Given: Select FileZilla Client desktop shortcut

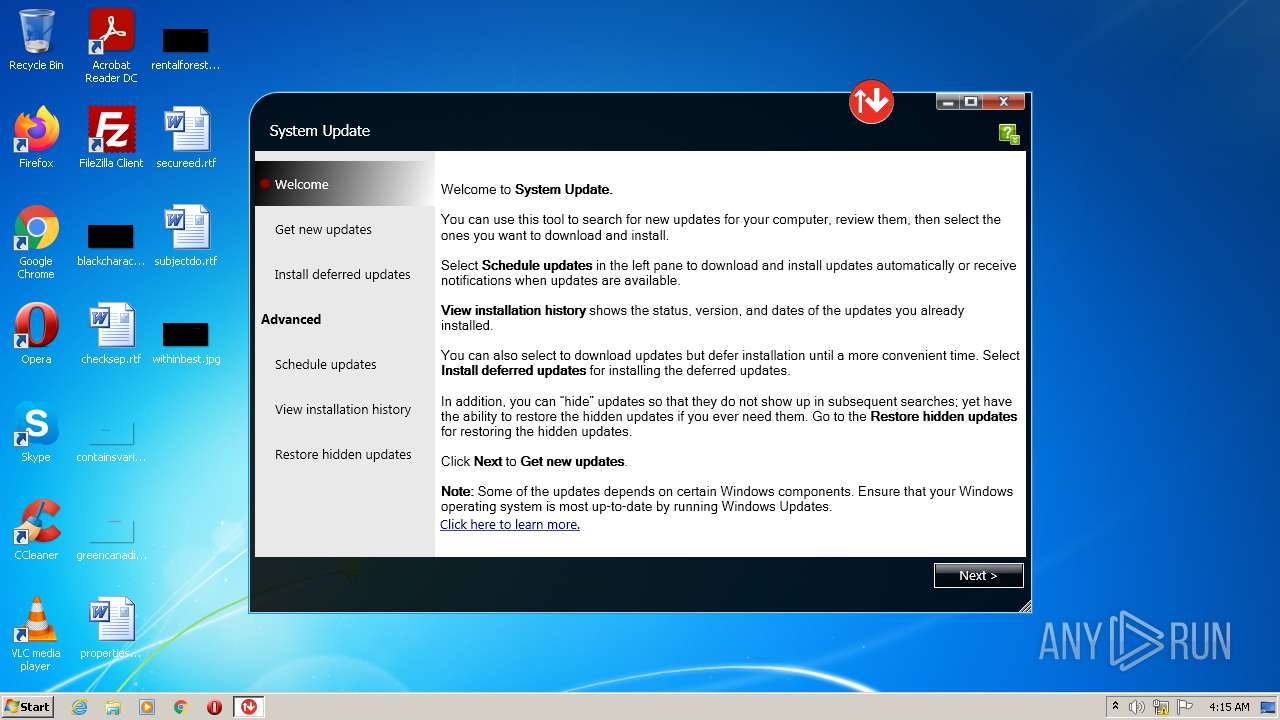Looking at the screenshot, I should 111,138.
